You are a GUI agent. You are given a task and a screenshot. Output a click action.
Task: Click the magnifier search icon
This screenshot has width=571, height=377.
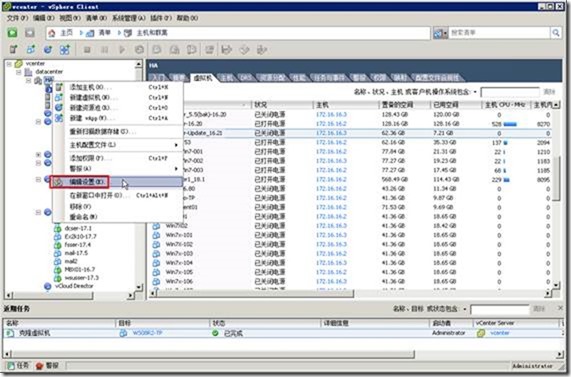[556, 33]
